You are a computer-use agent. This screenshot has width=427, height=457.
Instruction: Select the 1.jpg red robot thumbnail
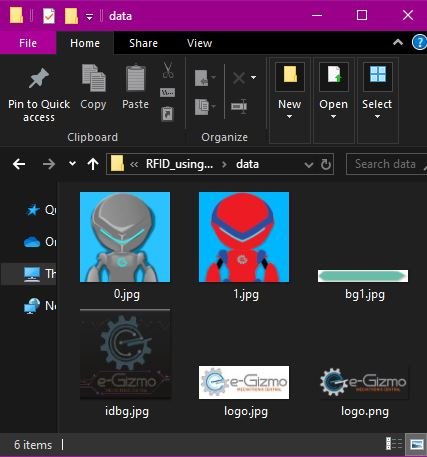coord(244,237)
